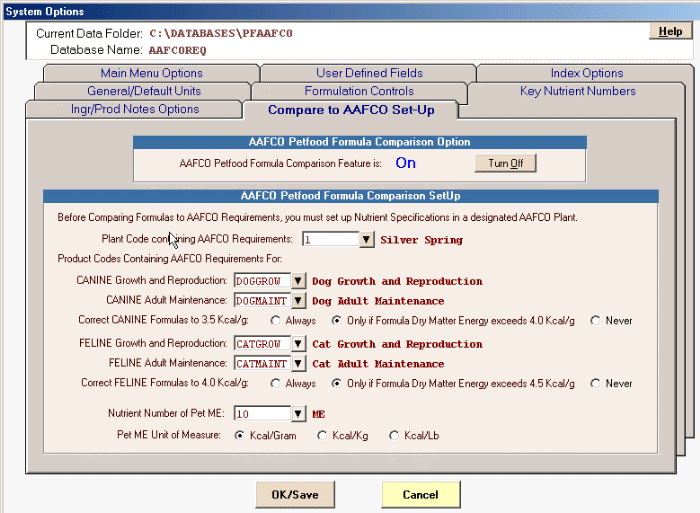Click the AAFCOREQ database name

pyautogui.click(x=178, y=50)
